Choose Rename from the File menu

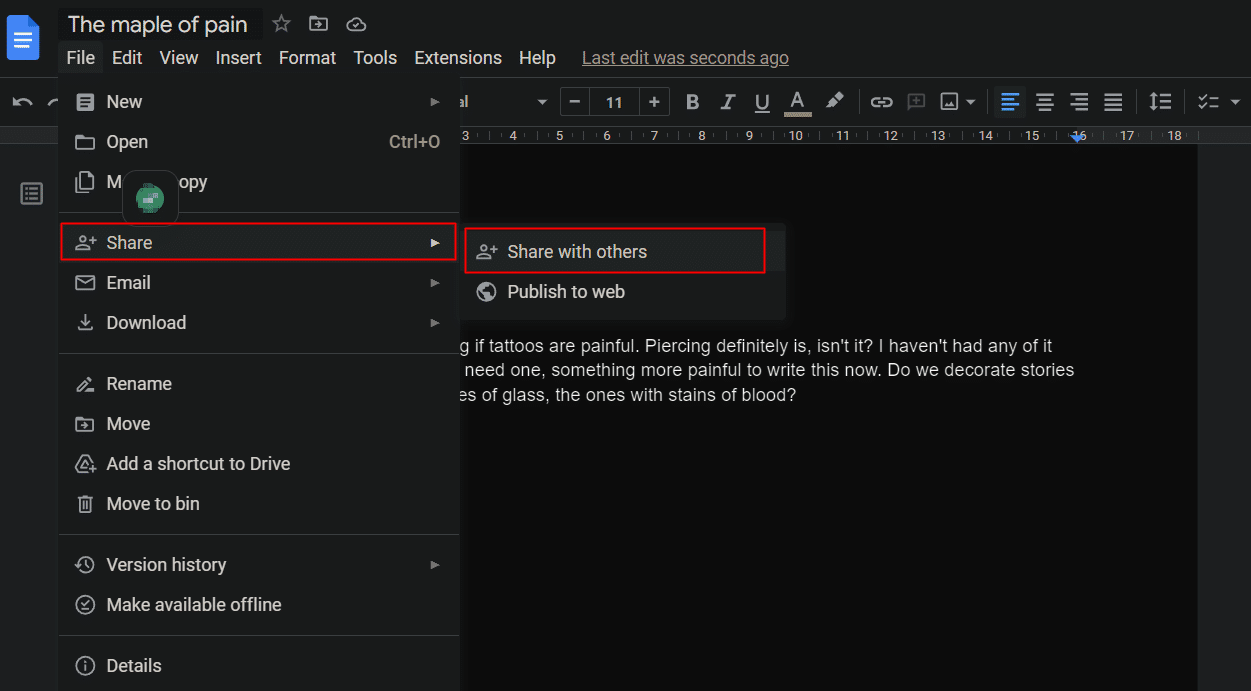pos(259,384)
